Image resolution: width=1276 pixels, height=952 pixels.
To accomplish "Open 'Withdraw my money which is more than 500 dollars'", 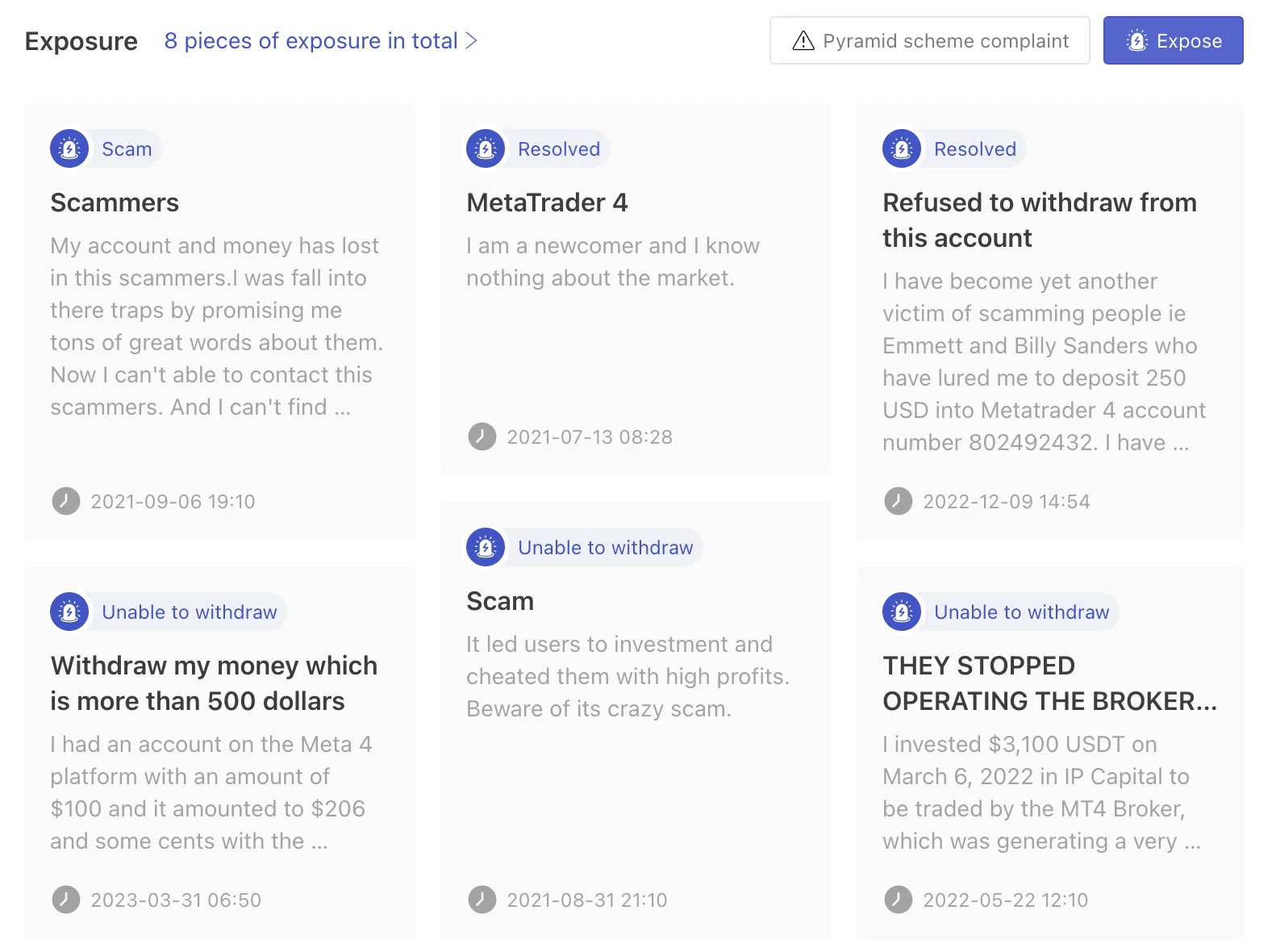I will [214, 683].
